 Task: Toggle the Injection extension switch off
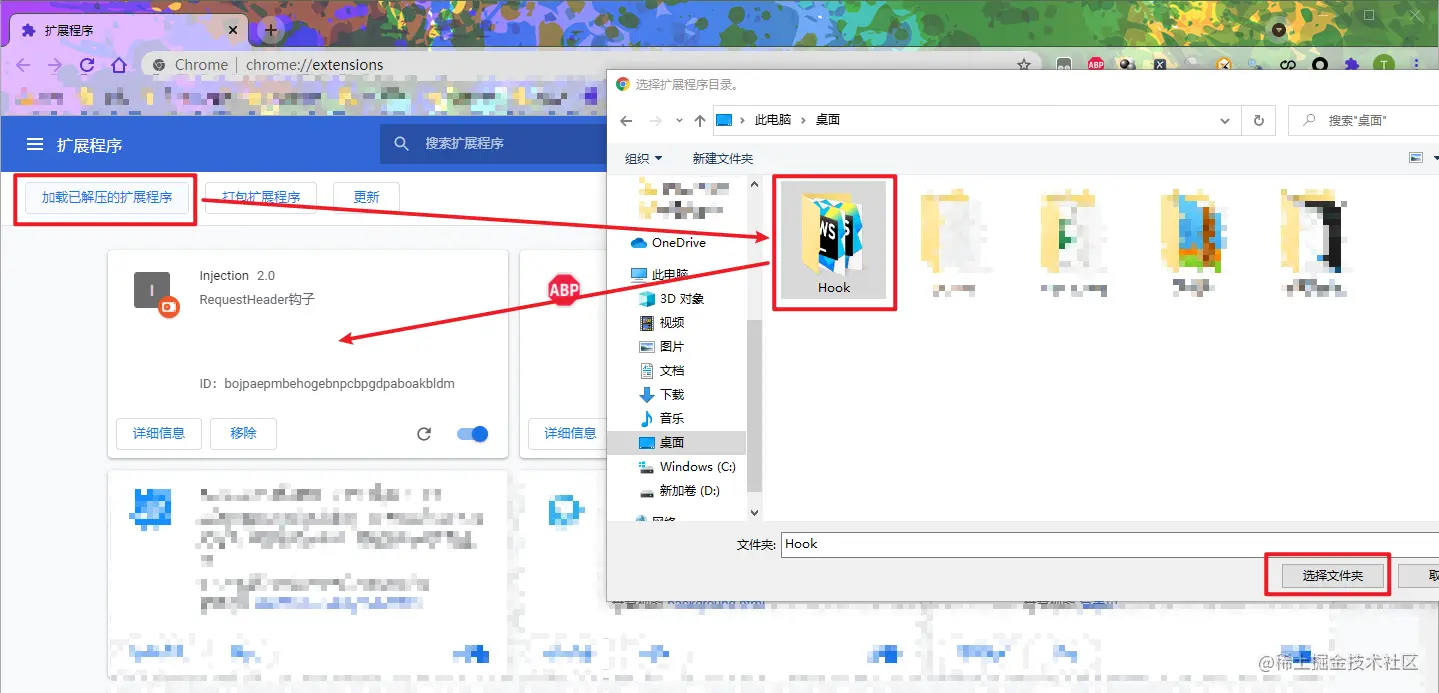(473, 434)
